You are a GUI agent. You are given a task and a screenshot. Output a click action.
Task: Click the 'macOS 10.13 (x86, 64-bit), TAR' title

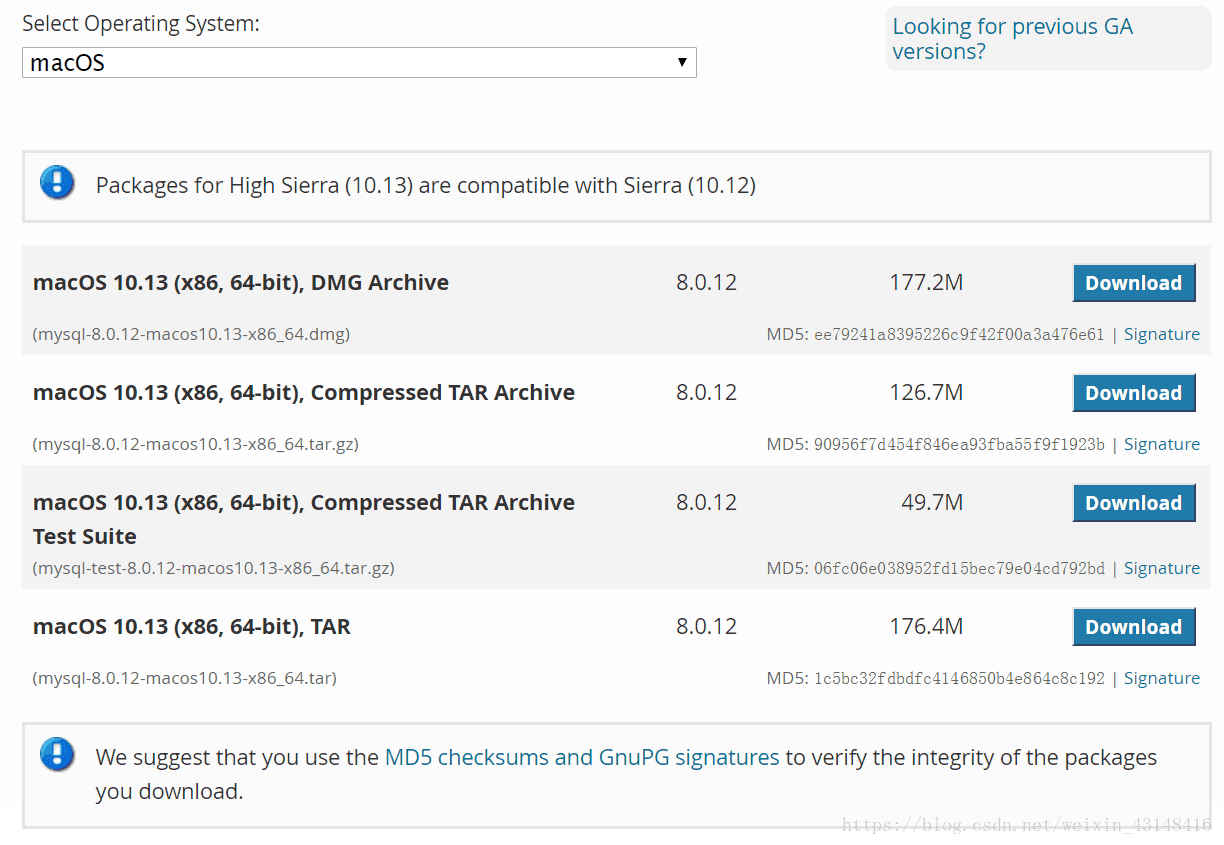coord(191,627)
